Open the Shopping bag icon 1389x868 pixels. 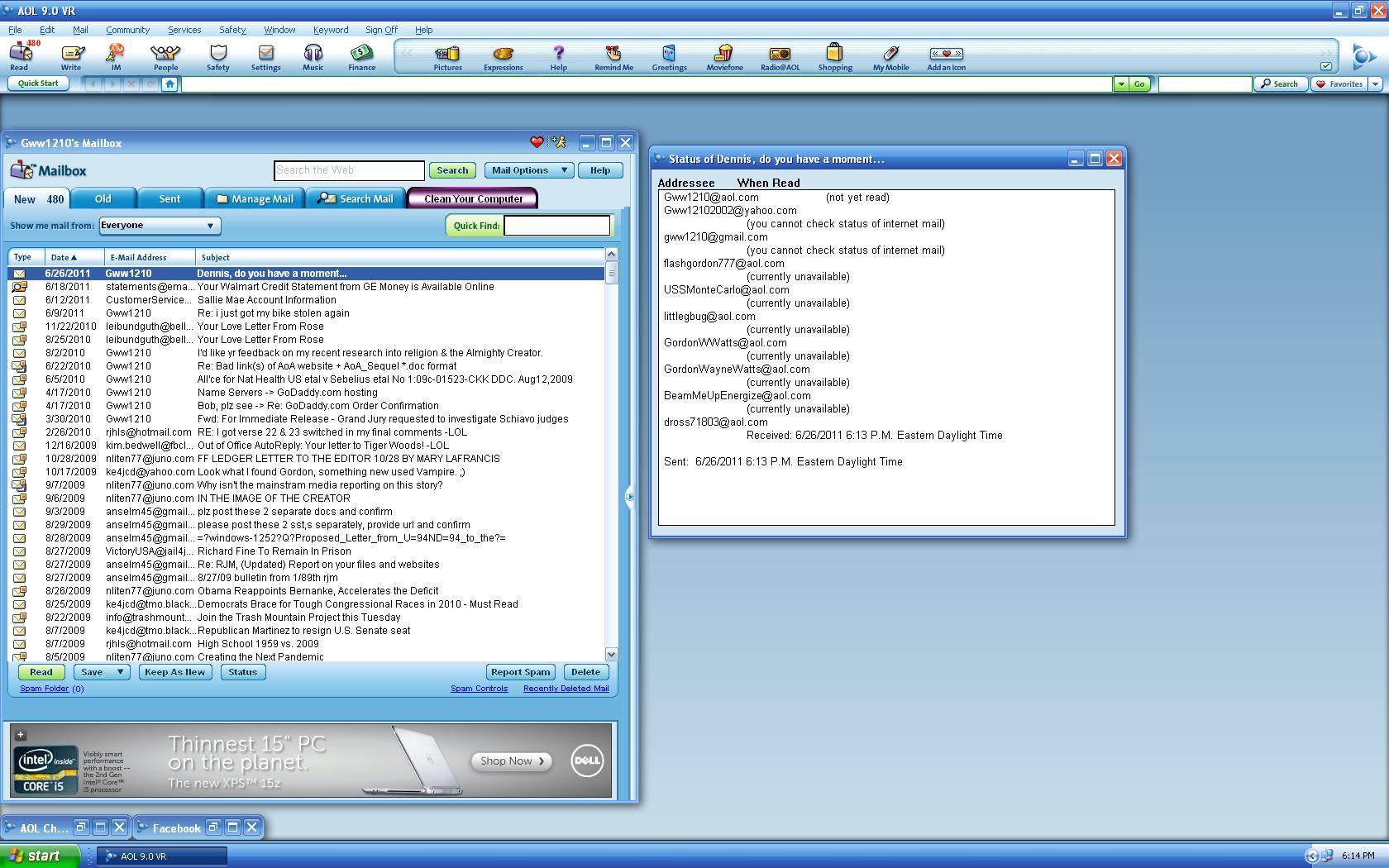(835, 58)
